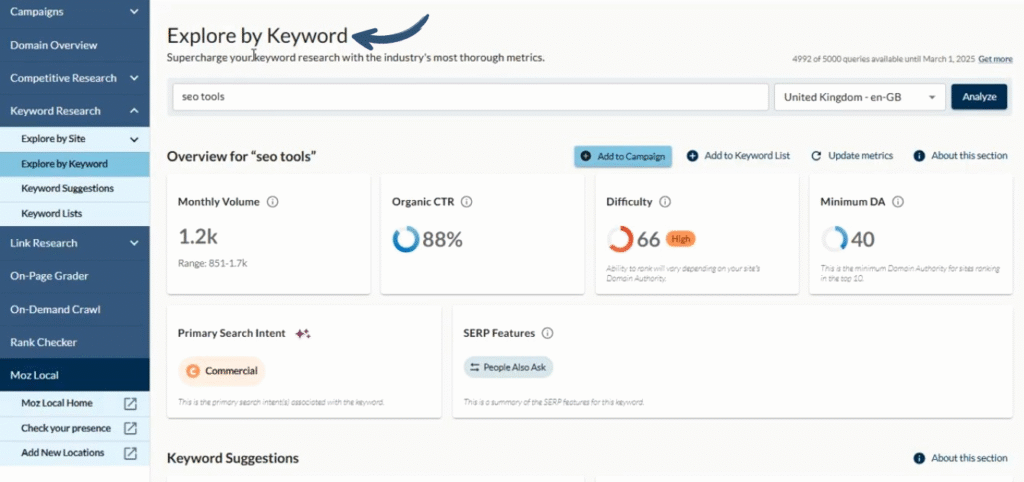Click the 1.2k monthly volume value
The height and width of the screenshot is (482, 1024).
point(198,237)
